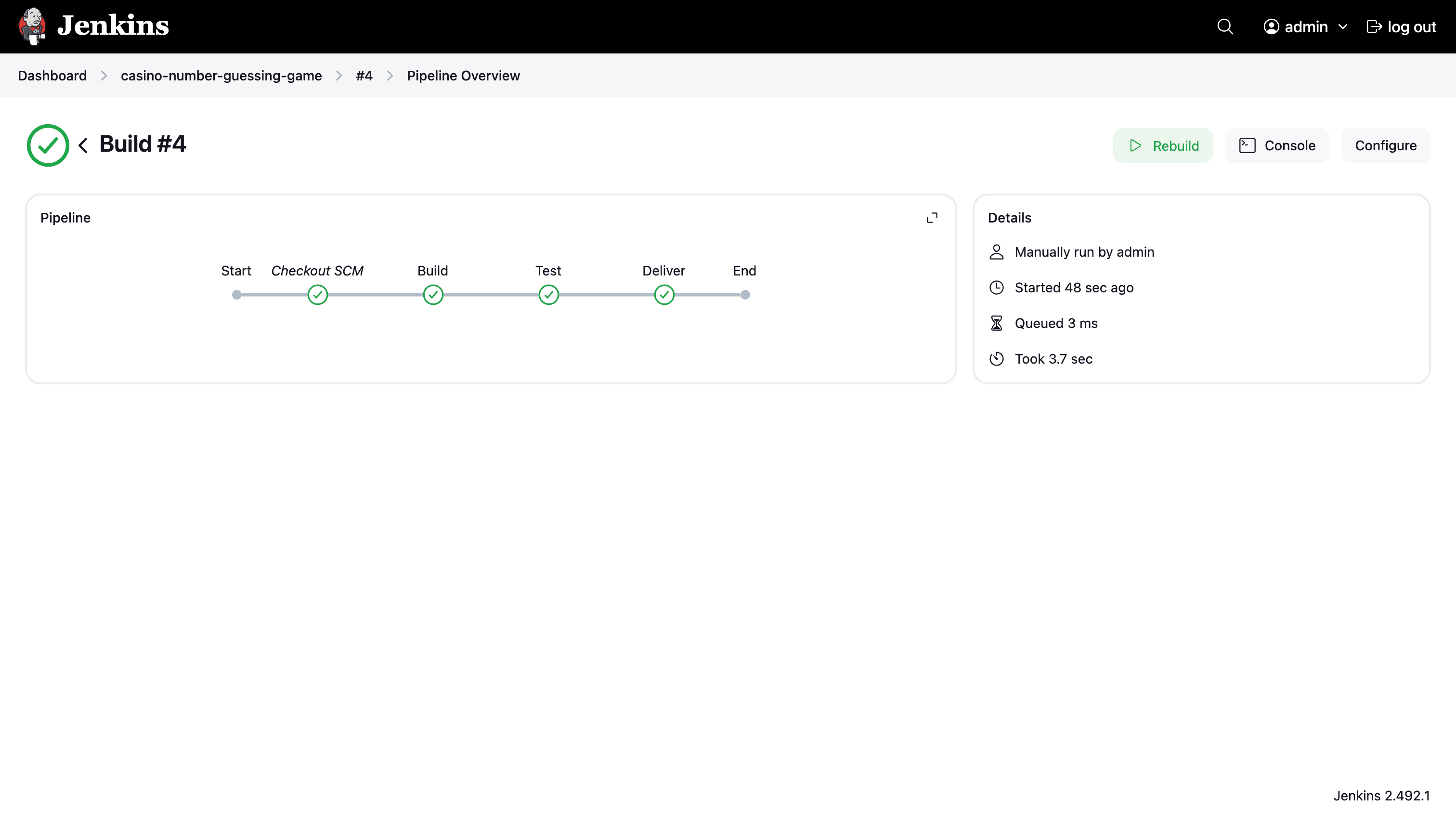Click the Test stage success checkmark
Viewport: 1456px width, 825px height.
pos(548,294)
